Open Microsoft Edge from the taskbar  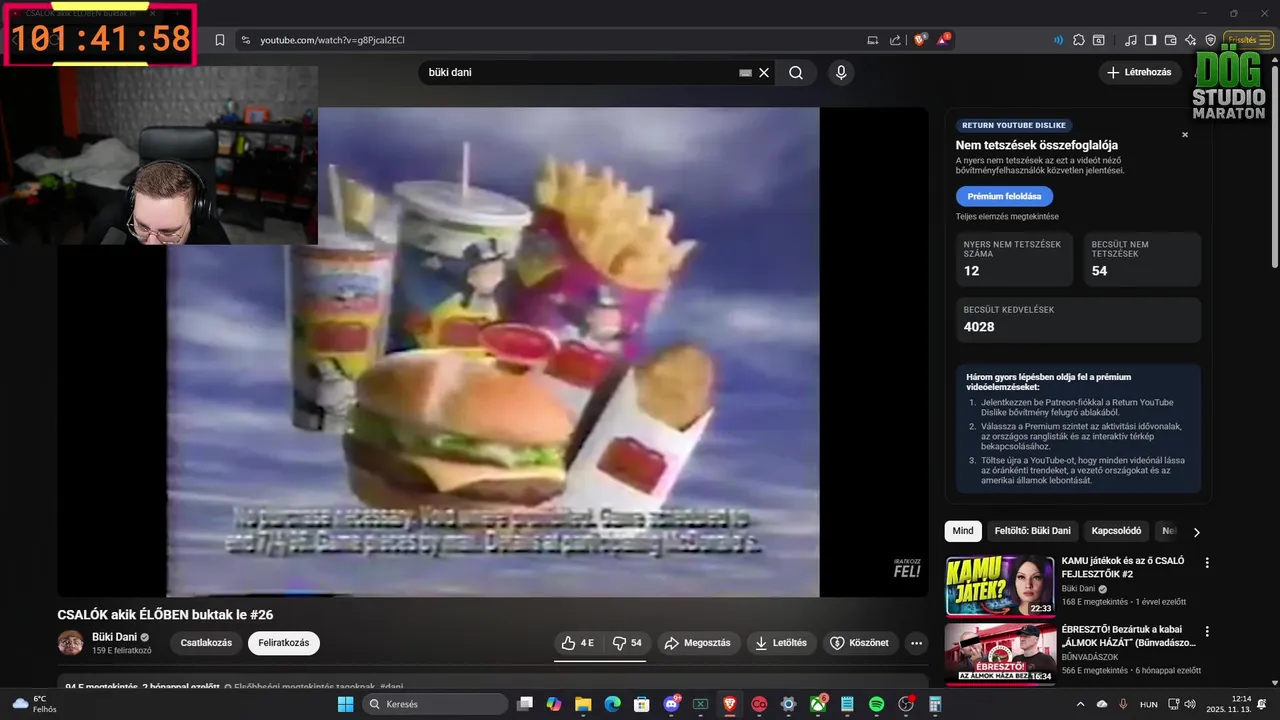(612, 704)
